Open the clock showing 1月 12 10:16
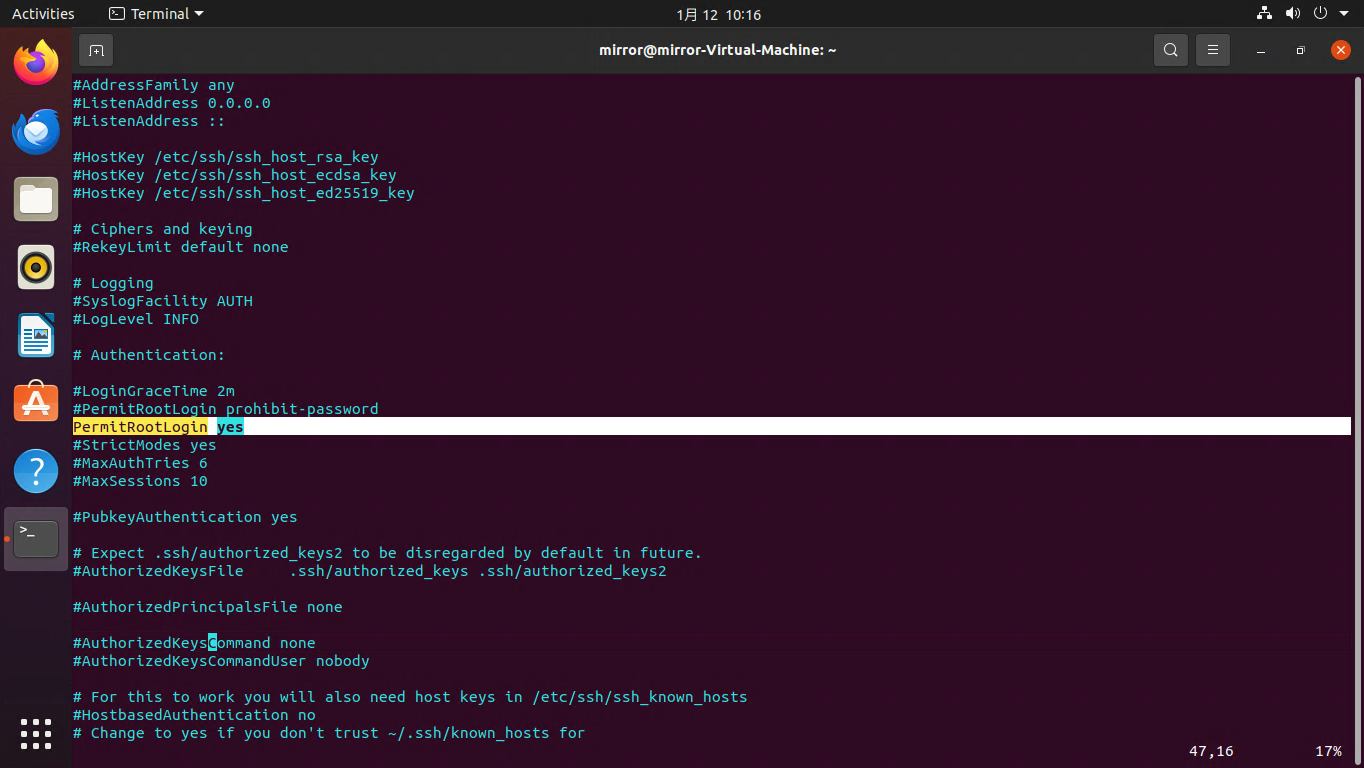The height and width of the screenshot is (768, 1364). coord(718,14)
